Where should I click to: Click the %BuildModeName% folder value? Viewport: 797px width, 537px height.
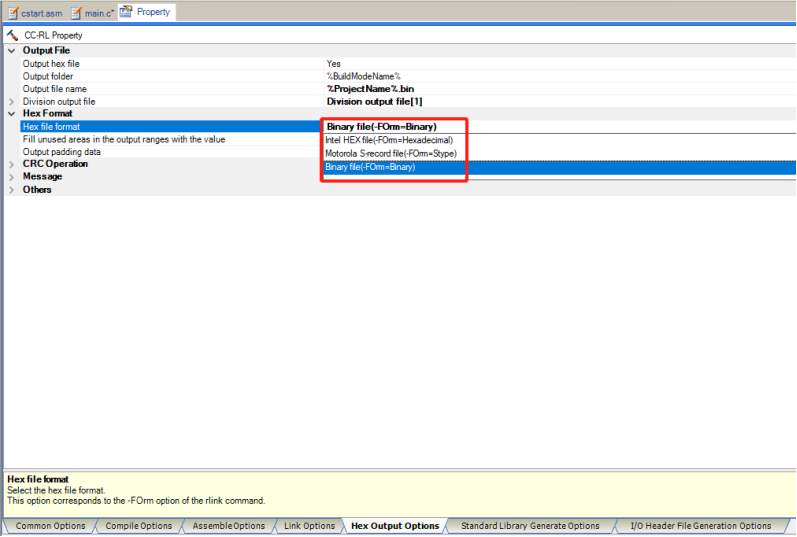(x=363, y=76)
